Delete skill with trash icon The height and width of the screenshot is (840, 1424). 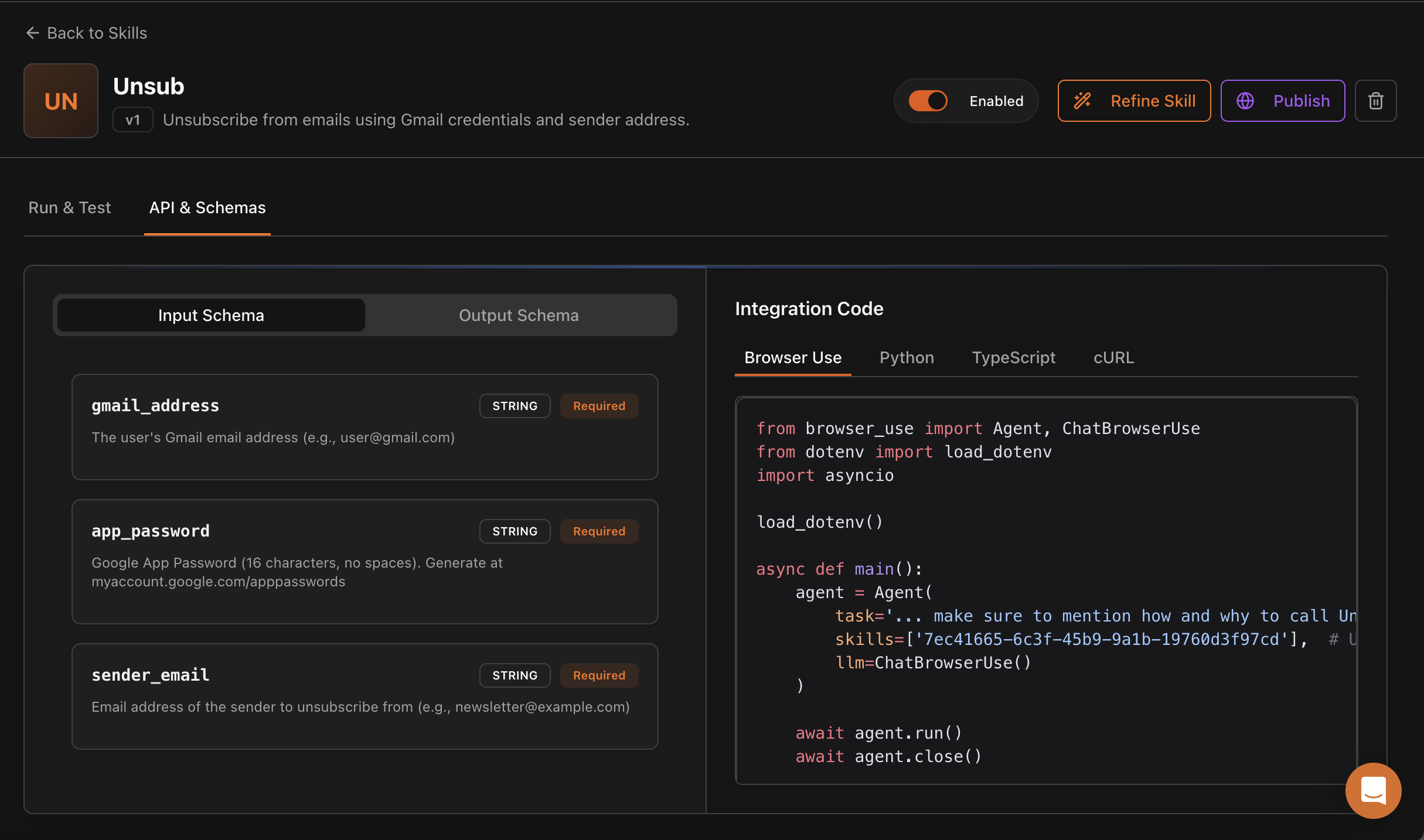(x=1375, y=101)
